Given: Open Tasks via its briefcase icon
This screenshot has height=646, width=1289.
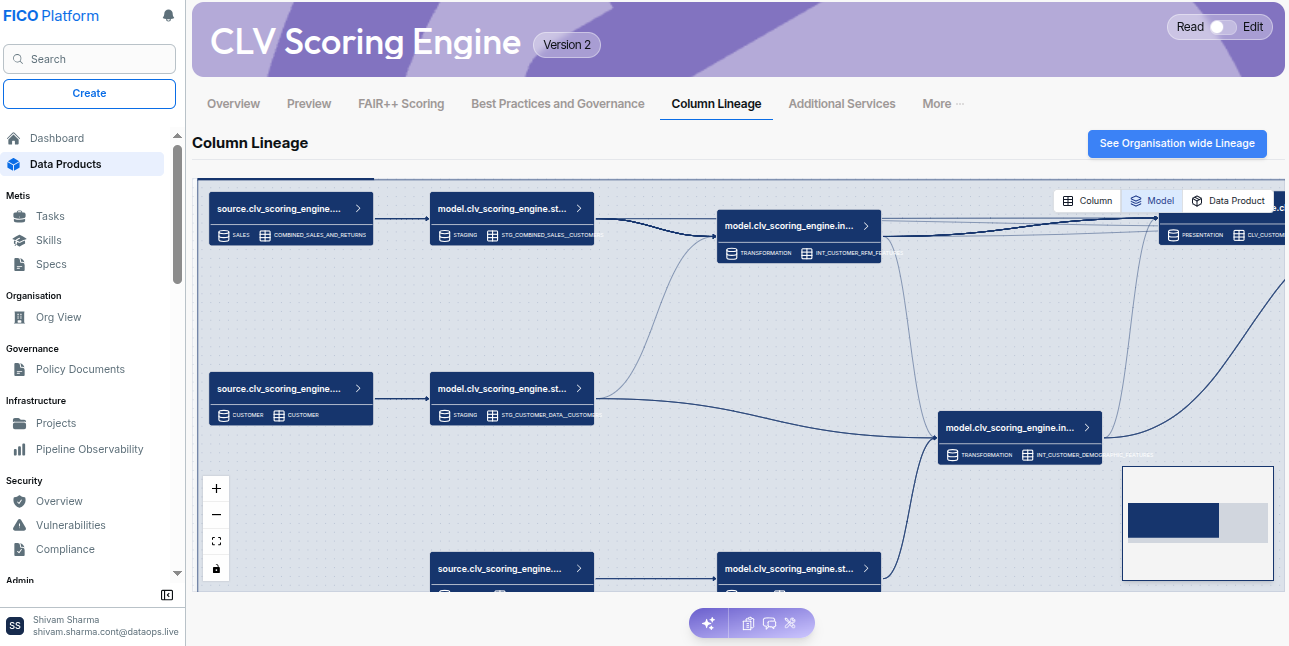Looking at the screenshot, I should pyautogui.click(x=19, y=216).
